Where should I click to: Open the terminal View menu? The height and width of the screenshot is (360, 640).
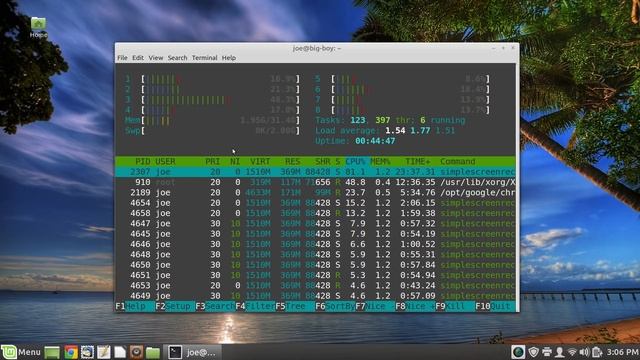156,58
